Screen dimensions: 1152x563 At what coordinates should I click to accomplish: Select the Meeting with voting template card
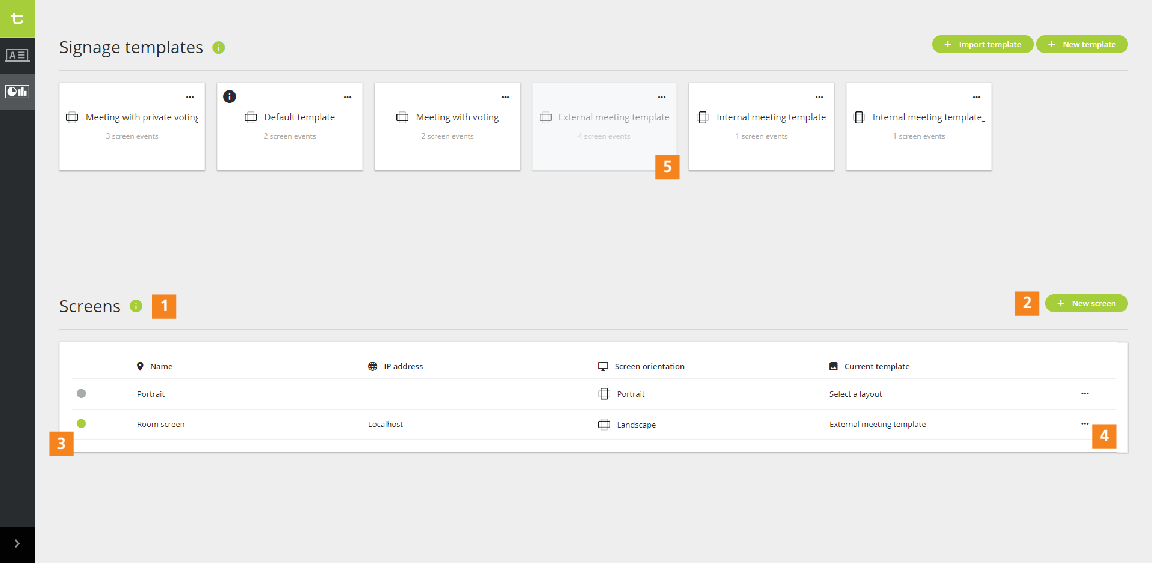coord(447,127)
